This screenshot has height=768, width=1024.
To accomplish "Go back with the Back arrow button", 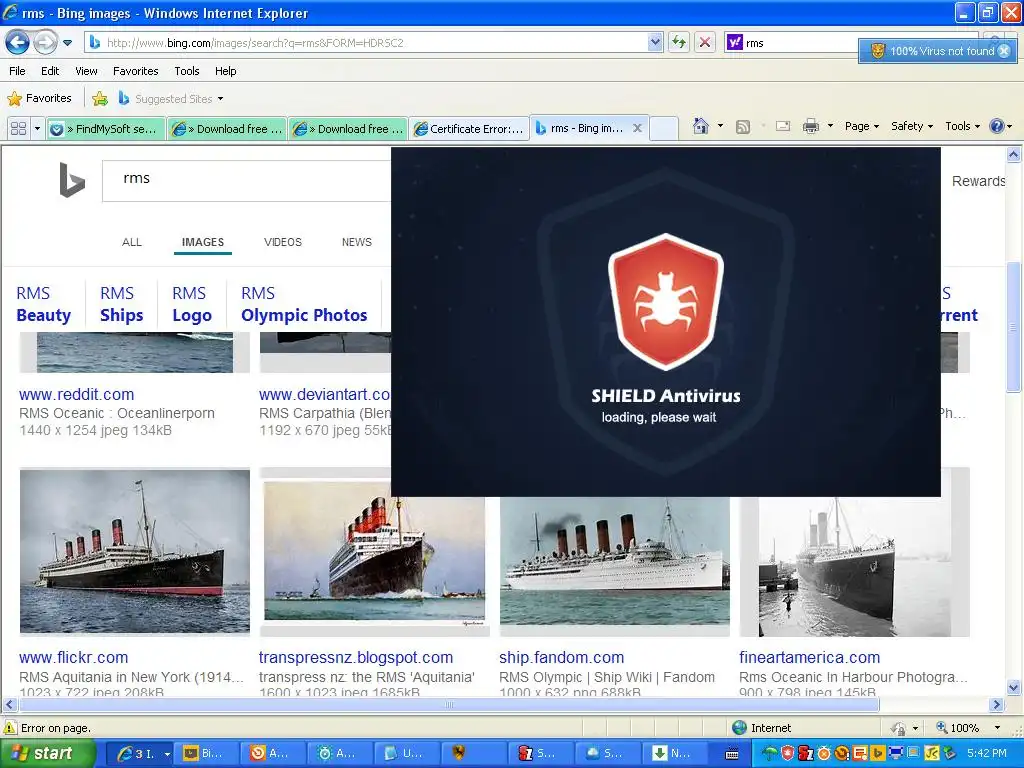I will [18, 42].
